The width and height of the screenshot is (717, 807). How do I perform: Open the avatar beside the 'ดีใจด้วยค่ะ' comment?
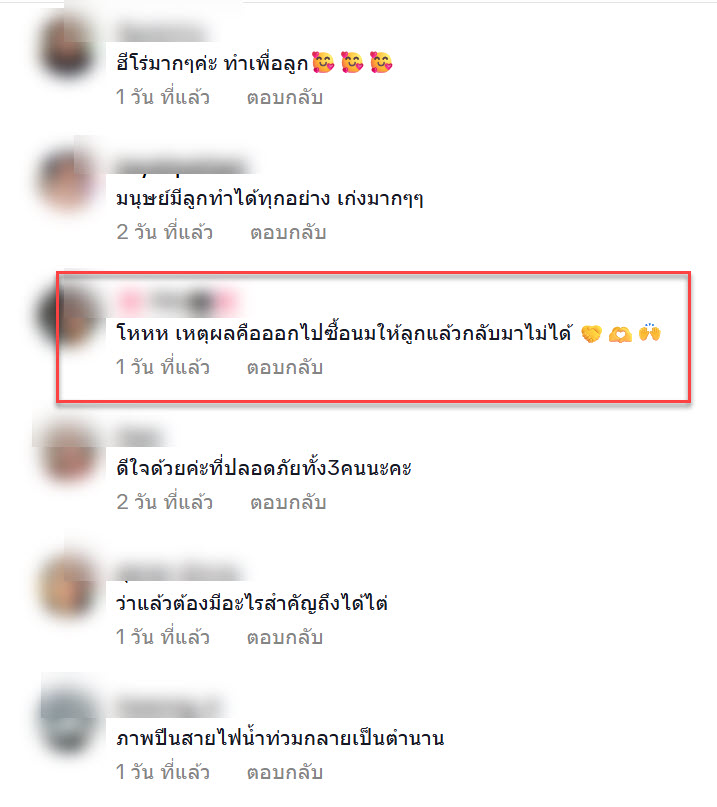pos(68,453)
